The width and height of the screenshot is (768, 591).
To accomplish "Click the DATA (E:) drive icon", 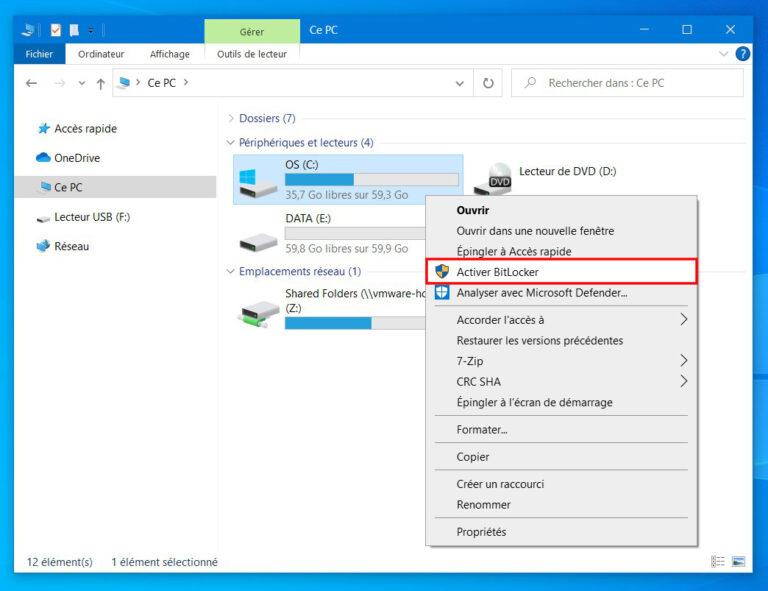I will click(x=259, y=236).
